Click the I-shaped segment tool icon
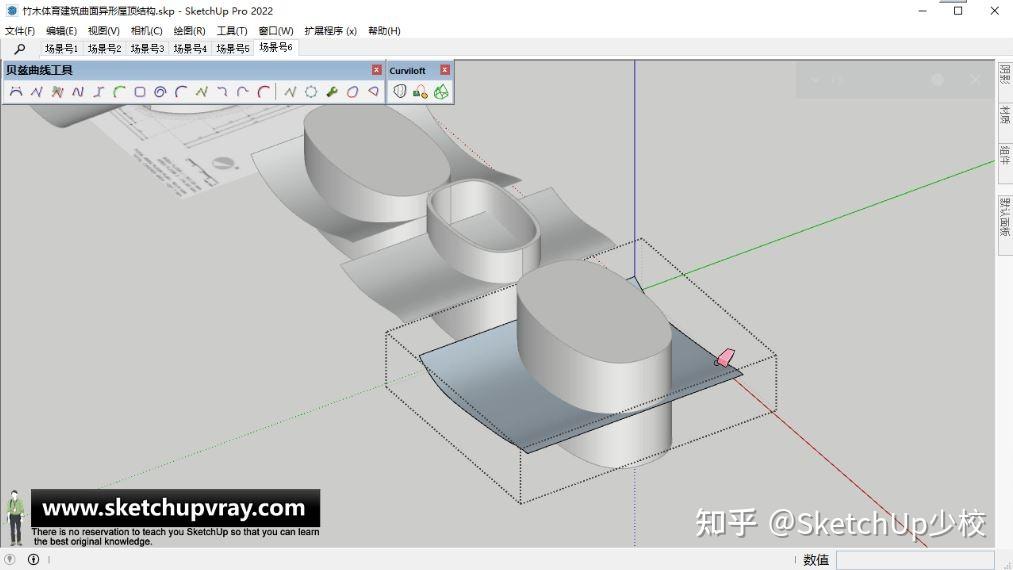The image size is (1013, 570). tap(99, 92)
